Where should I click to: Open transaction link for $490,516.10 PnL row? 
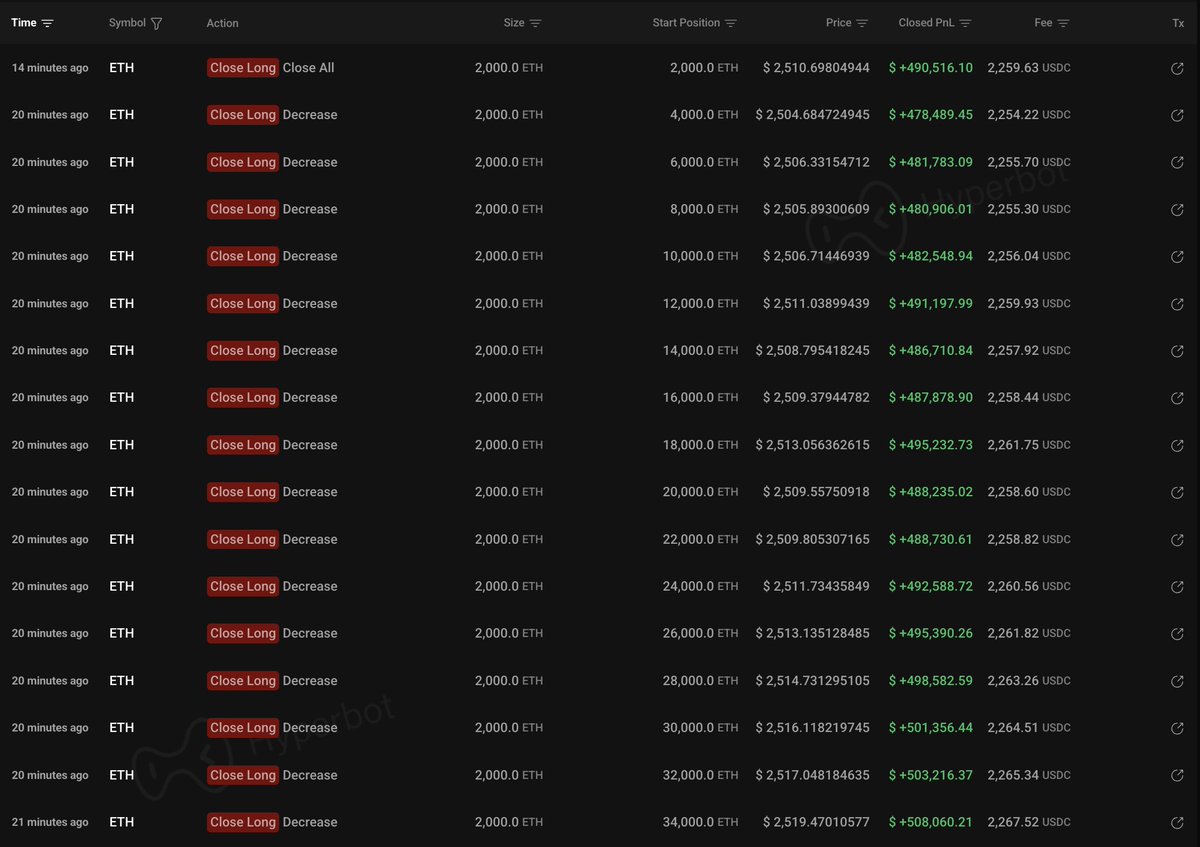coord(1177,69)
